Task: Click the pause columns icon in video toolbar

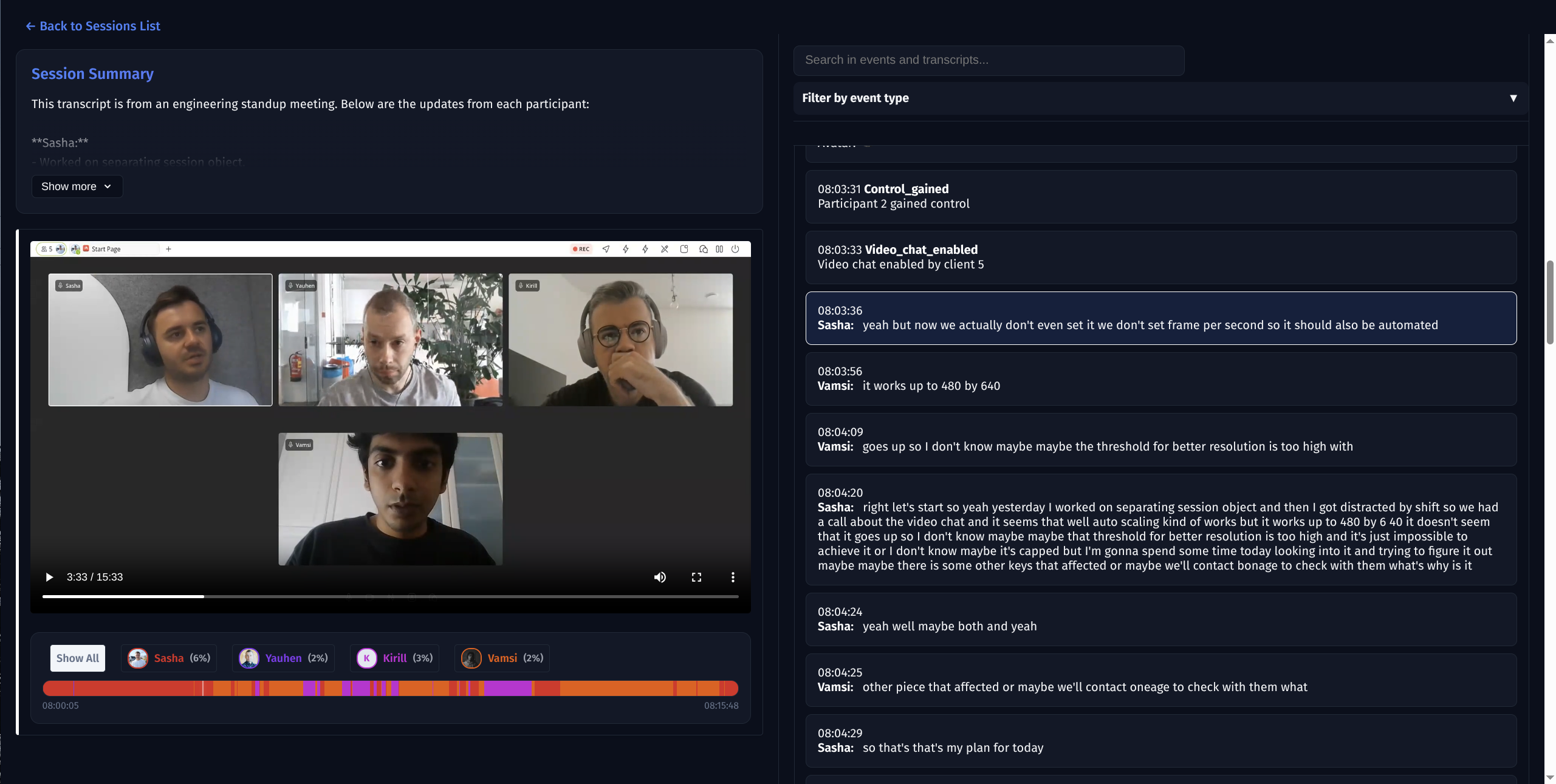Action: tap(719, 249)
